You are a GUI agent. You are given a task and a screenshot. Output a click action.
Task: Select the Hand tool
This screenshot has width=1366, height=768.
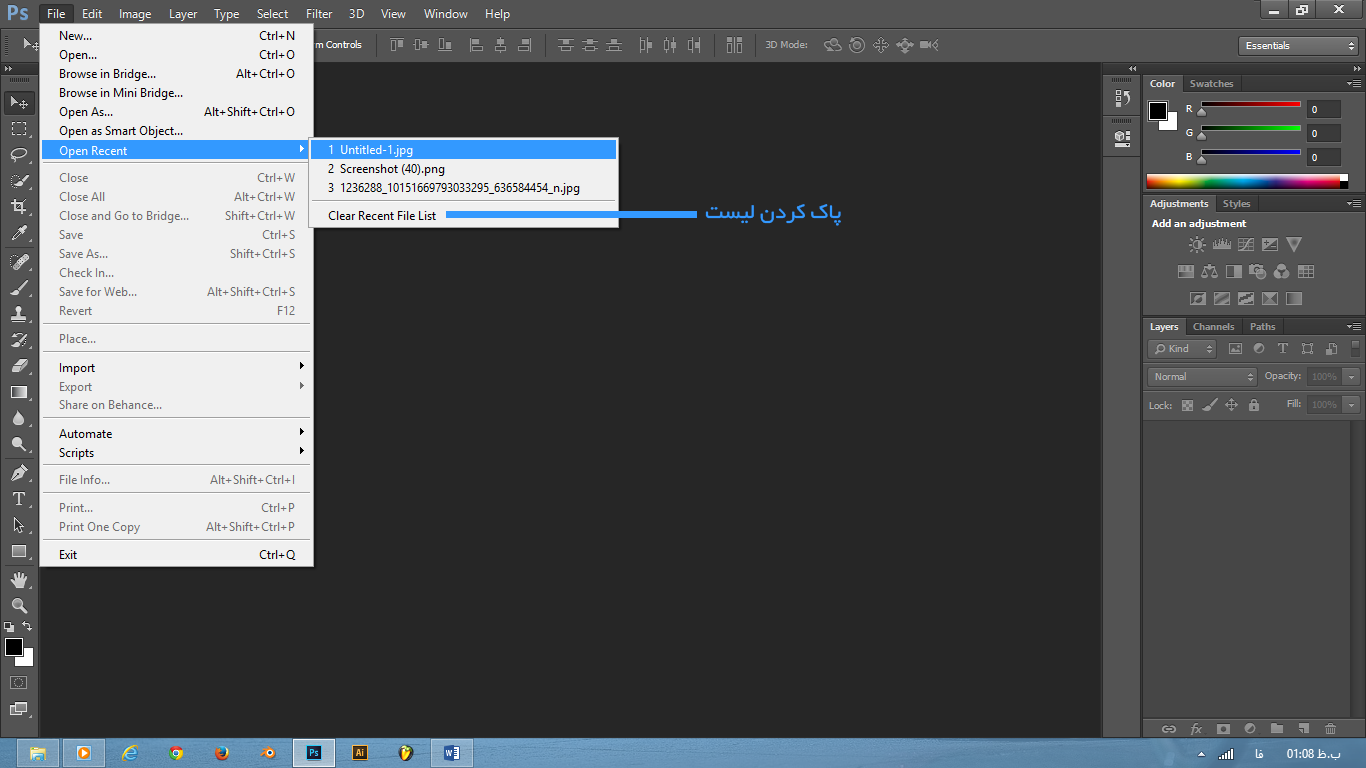[x=19, y=580]
